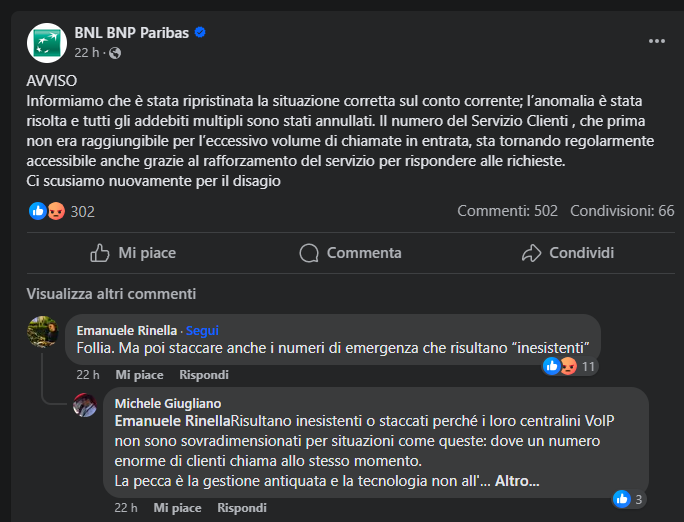The width and height of the screenshot is (684, 522).
Task: Like Emanuele Rinella's comment
Action: point(139,375)
